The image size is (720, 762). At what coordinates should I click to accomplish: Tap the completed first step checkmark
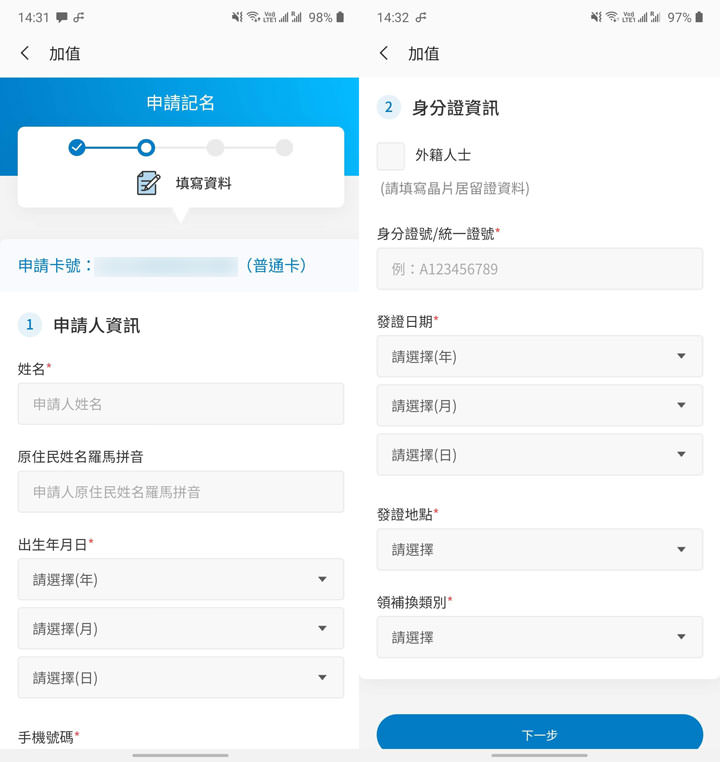click(x=77, y=147)
